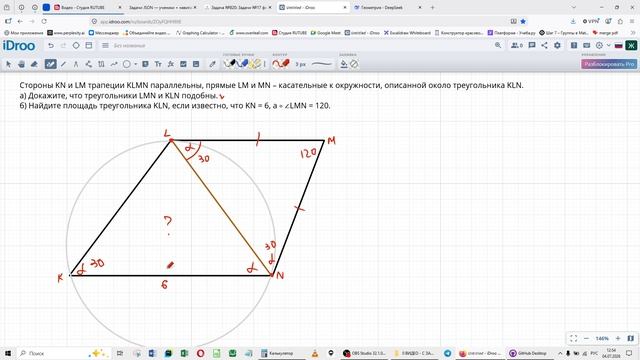Image resolution: width=640 pixels, height=360 pixels.
Task: Zoom out with the minus button
Action: coord(587,338)
